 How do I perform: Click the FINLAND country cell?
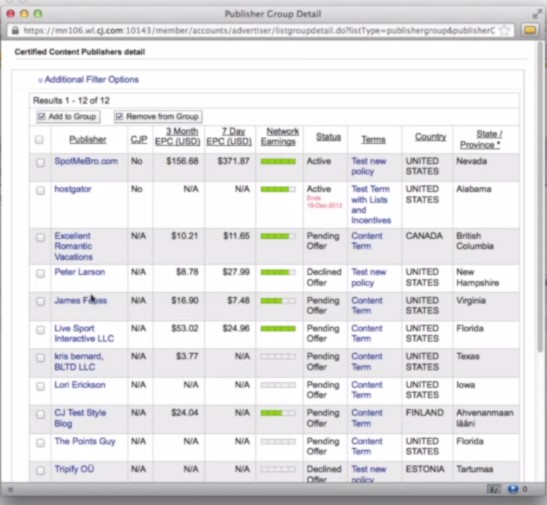425,413
